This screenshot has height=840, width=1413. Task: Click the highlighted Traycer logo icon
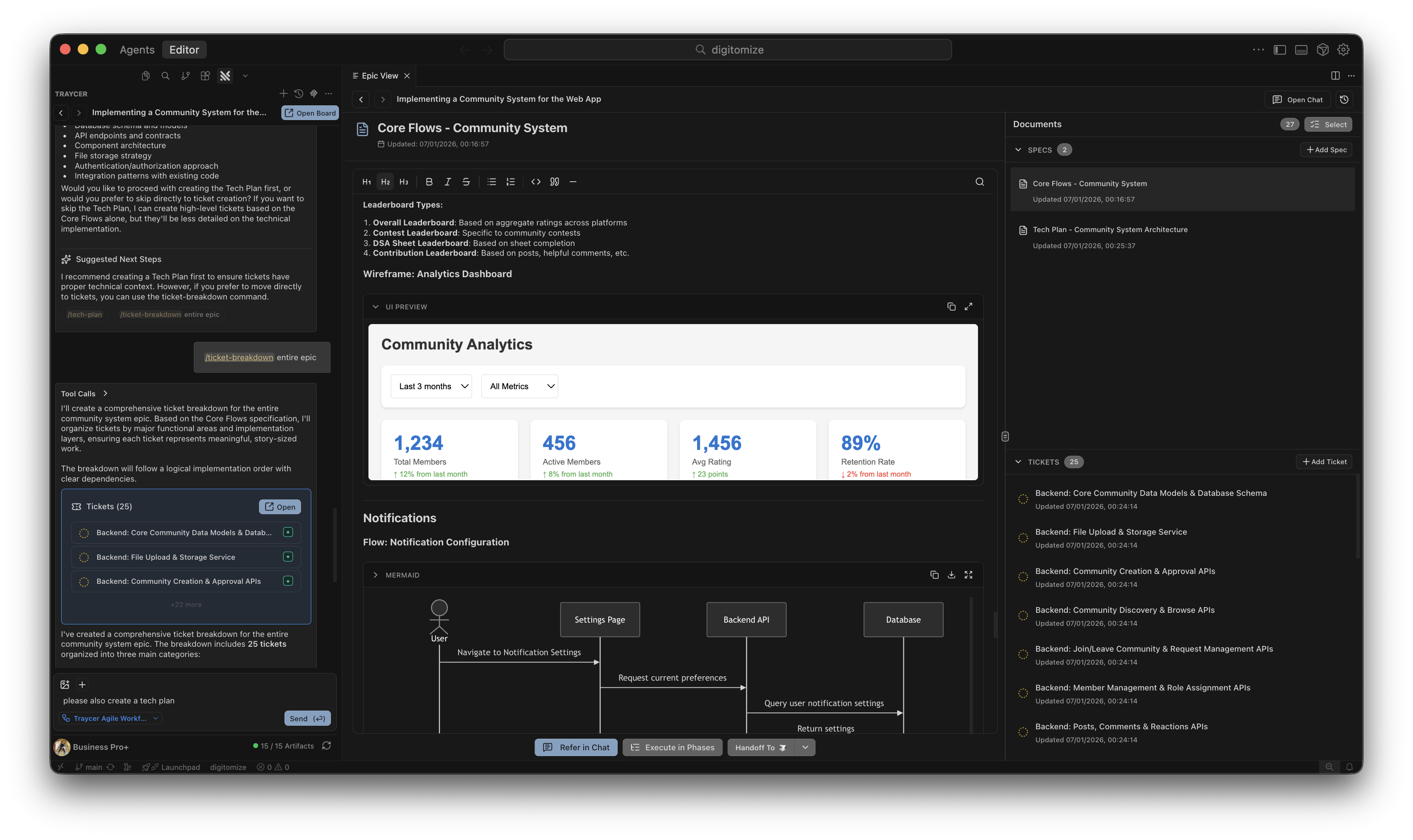click(x=225, y=75)
